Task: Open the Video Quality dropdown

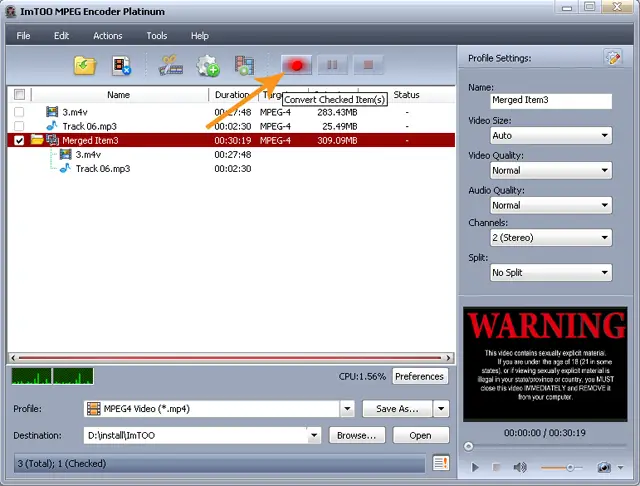Action: pyautogui.click(x=551, y=171)
